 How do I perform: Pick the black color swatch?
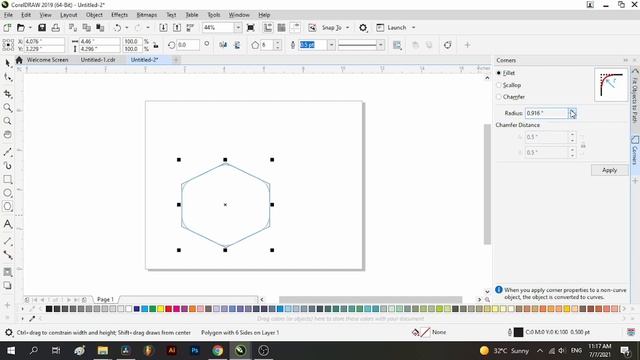pyautogui.click(x=49, y=309)
